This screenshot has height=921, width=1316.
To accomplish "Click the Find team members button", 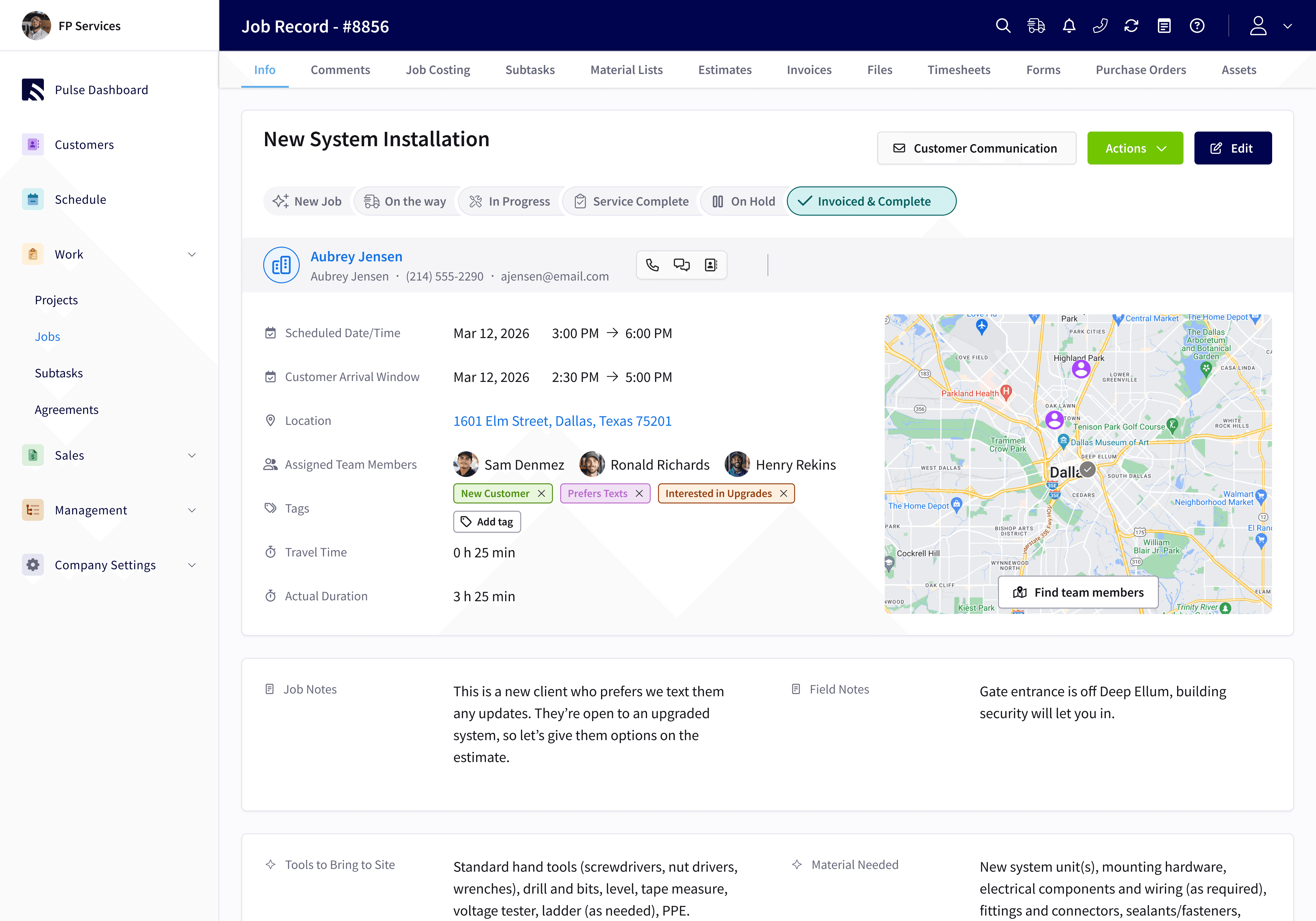I will pyautogui.click(x=1077, y=592).
